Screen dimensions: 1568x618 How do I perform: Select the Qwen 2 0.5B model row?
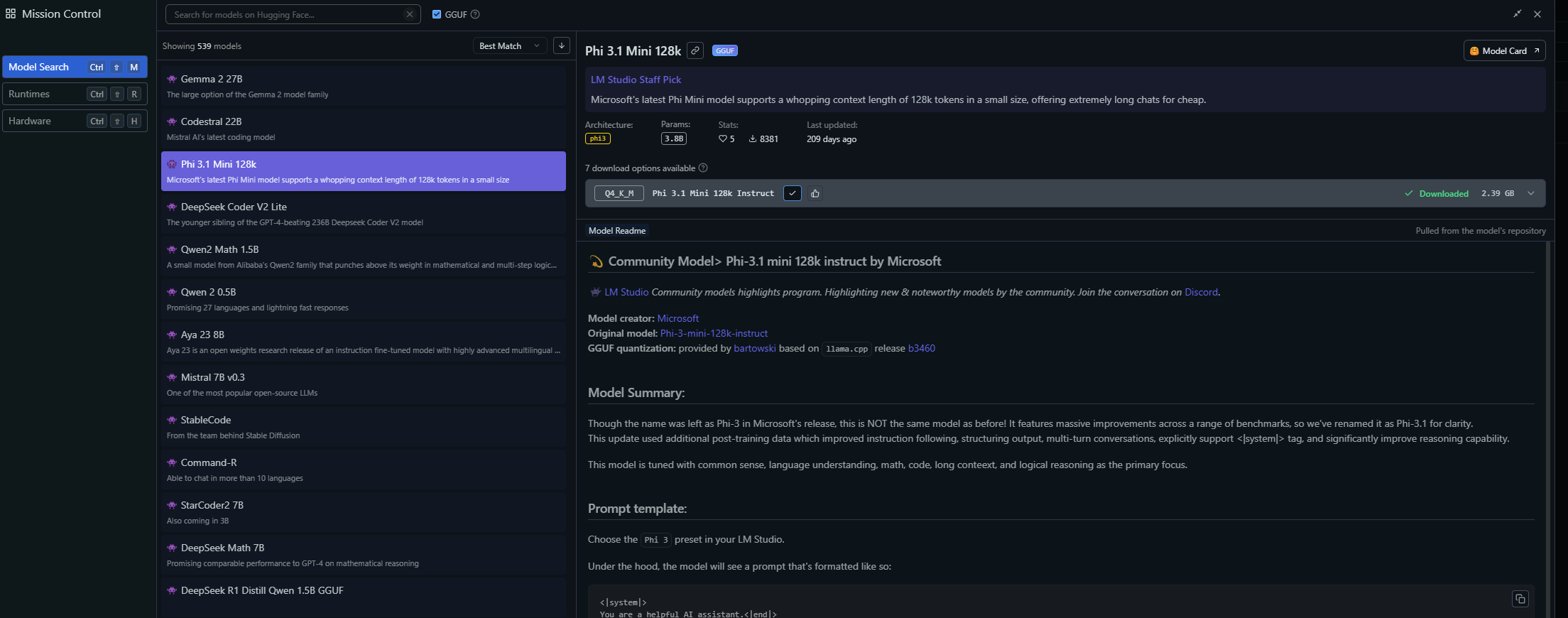[x=364, y=299]
